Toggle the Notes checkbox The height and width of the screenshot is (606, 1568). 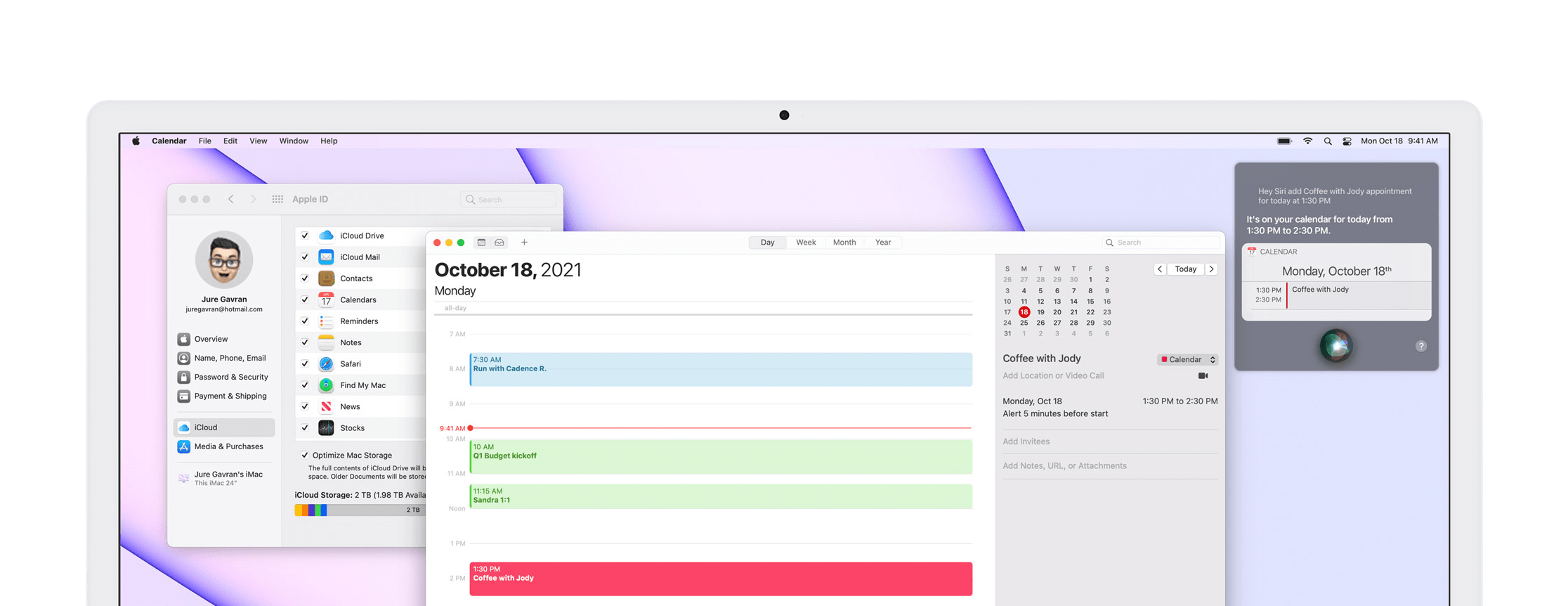pos(305,342)
